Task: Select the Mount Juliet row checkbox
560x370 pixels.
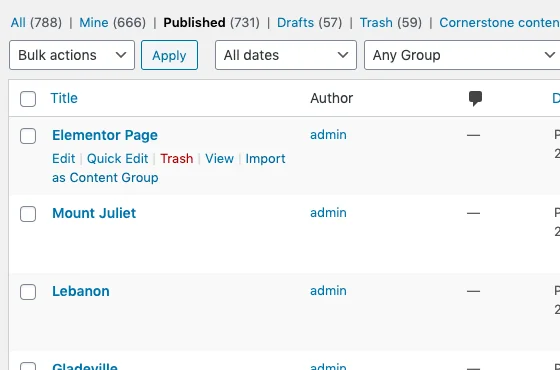Action: [28, 214]
